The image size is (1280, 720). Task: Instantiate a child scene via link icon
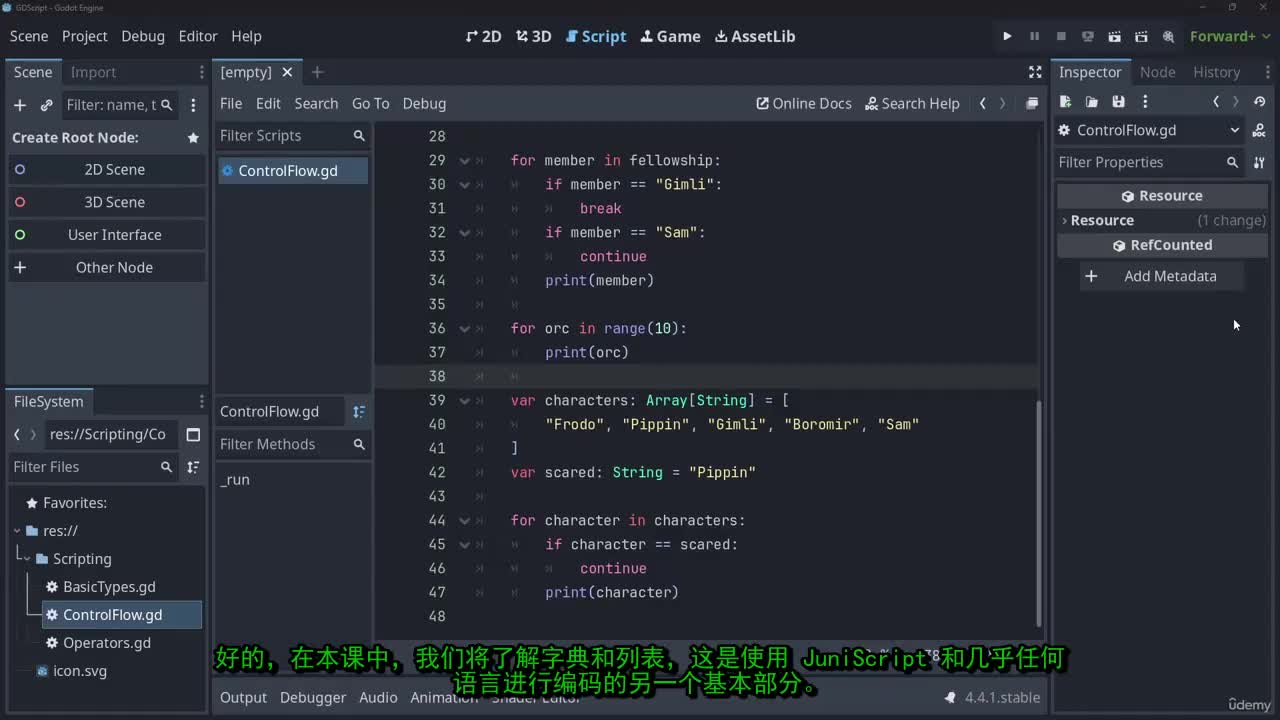coord(46,105)
